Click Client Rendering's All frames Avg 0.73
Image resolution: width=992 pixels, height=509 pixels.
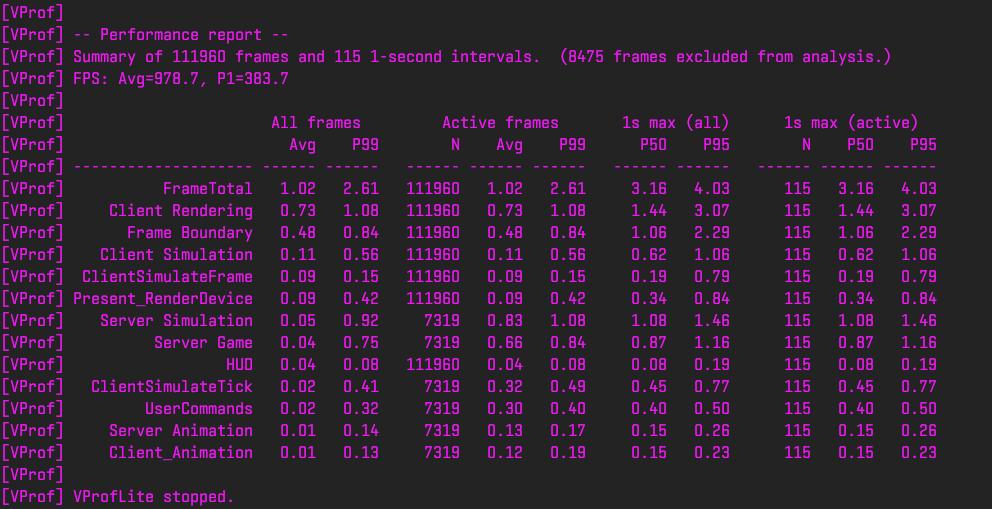coord(298,211)
